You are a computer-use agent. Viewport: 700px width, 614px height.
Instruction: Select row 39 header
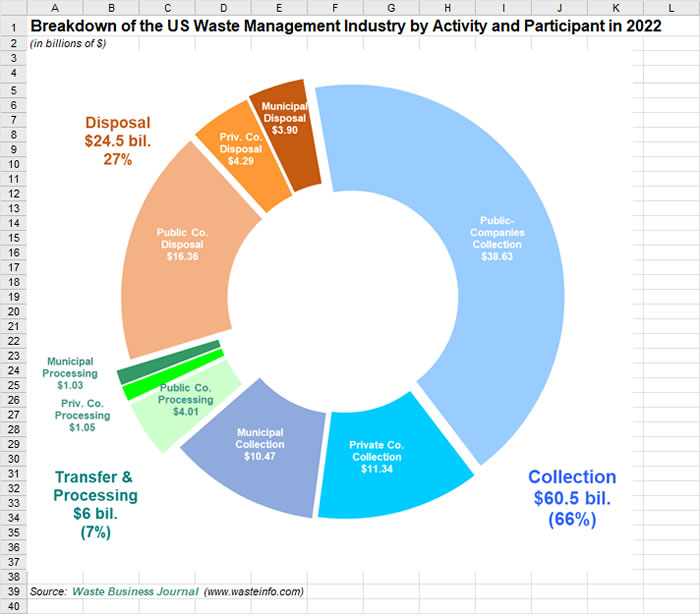click(x=13, y=591)
